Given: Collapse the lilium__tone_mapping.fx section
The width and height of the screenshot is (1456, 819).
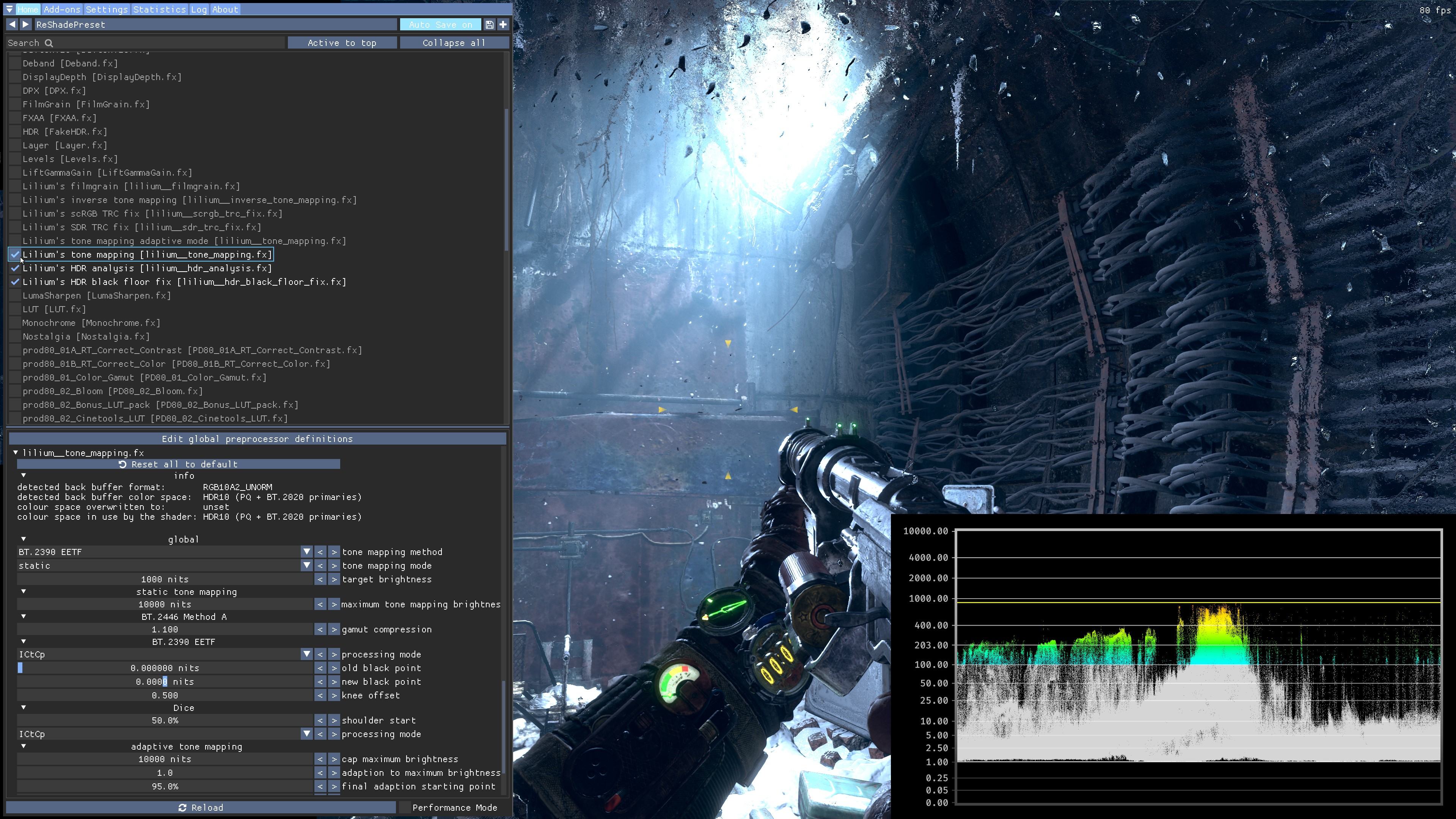Looking at the screenshot, I should pyautogui.click(x=16, y=453).
